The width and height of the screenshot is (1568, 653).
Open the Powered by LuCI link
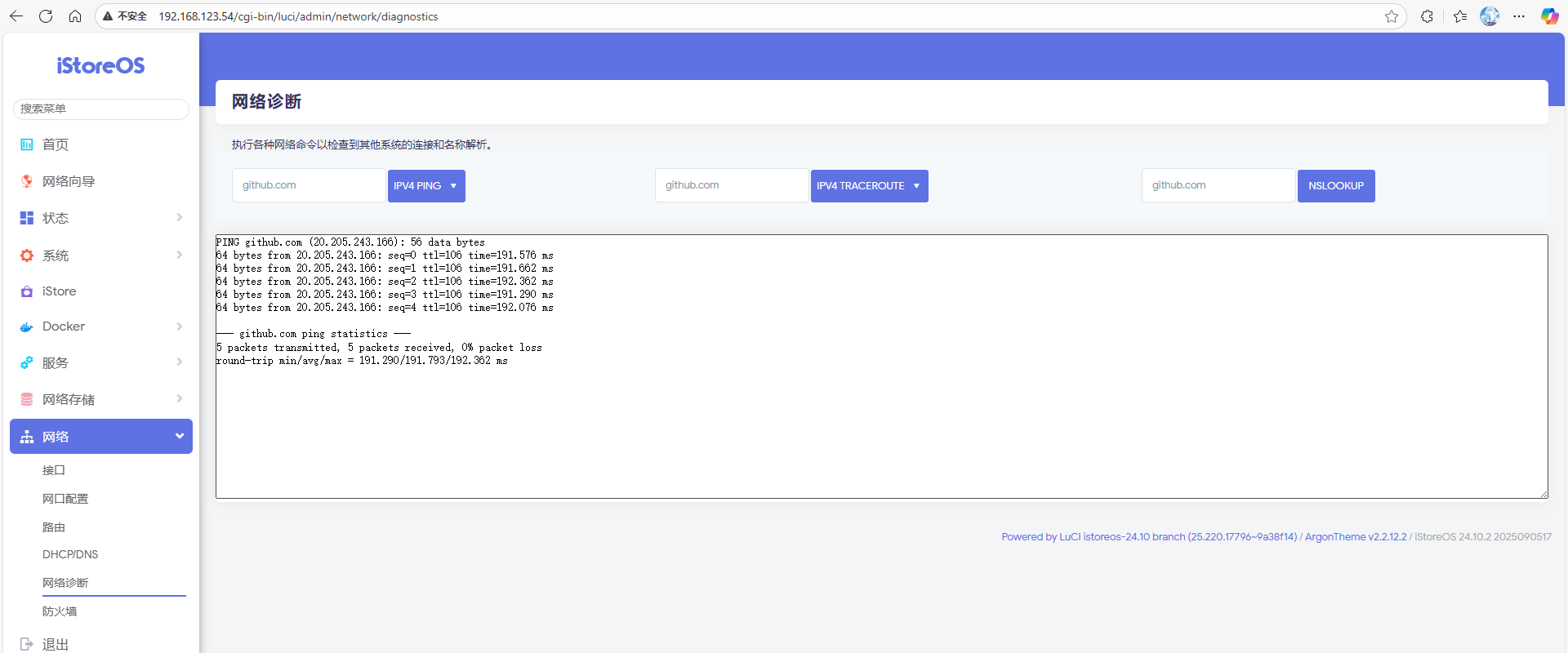1149,537
